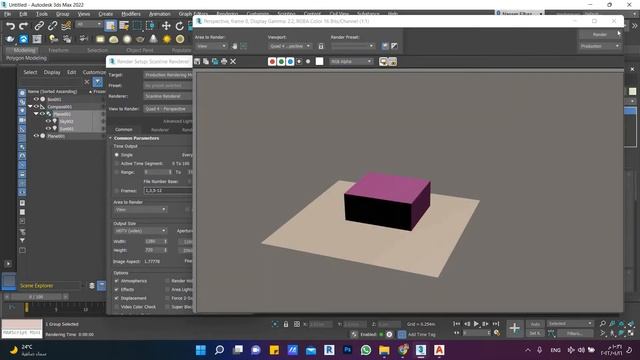Click the Clear (X) icon in render window
This screenshot has width=640, height=360.
pyautogui.click(x=233, y=61)
